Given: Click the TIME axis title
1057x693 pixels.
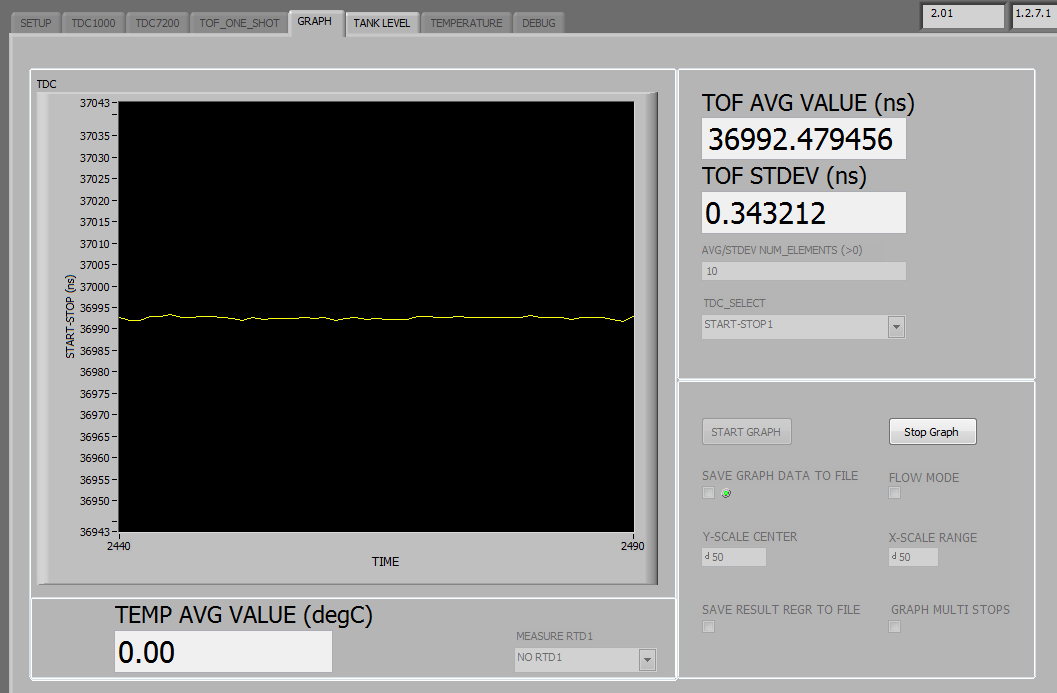Looking at the screenshot, I should tap(386, 562).
